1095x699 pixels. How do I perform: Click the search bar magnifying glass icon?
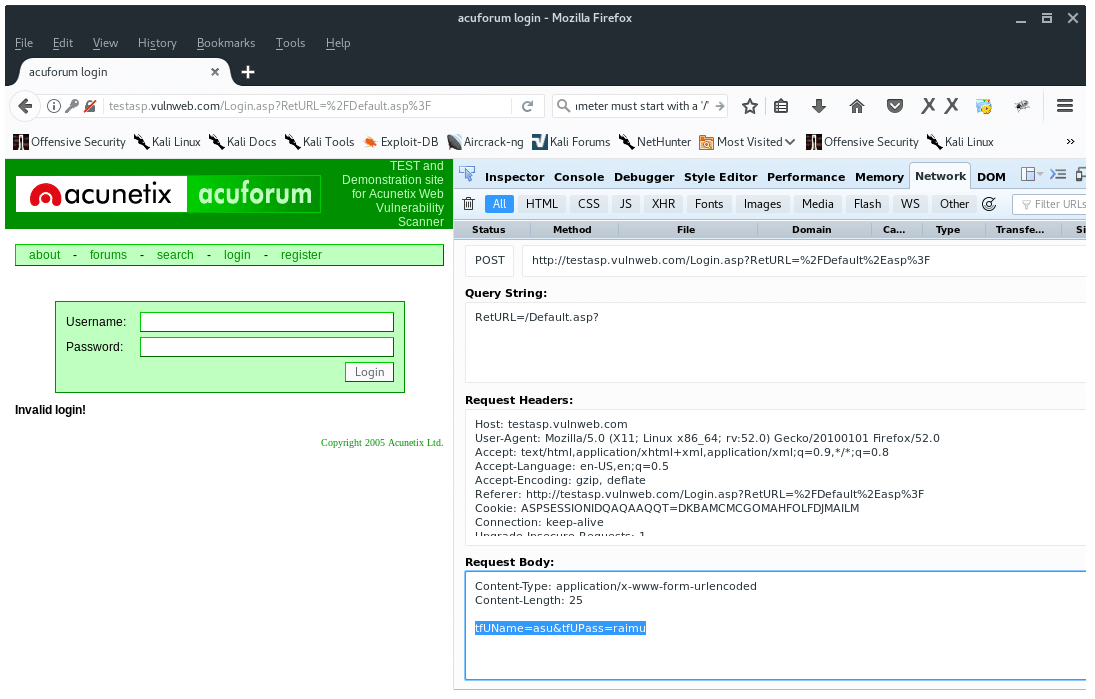coord(563,106)
